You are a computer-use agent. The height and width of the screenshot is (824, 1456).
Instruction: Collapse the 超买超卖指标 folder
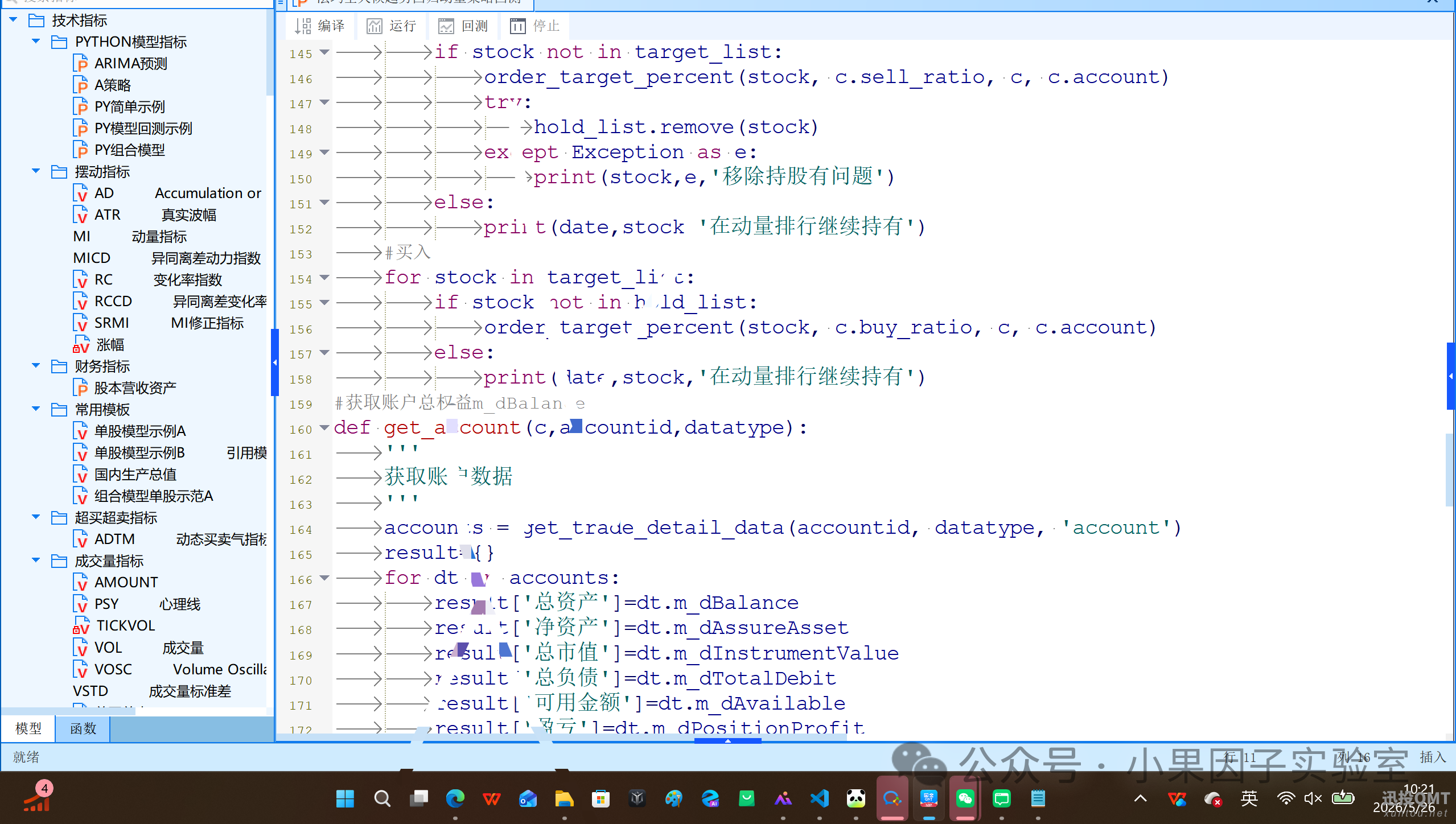[x=36, y=517]
